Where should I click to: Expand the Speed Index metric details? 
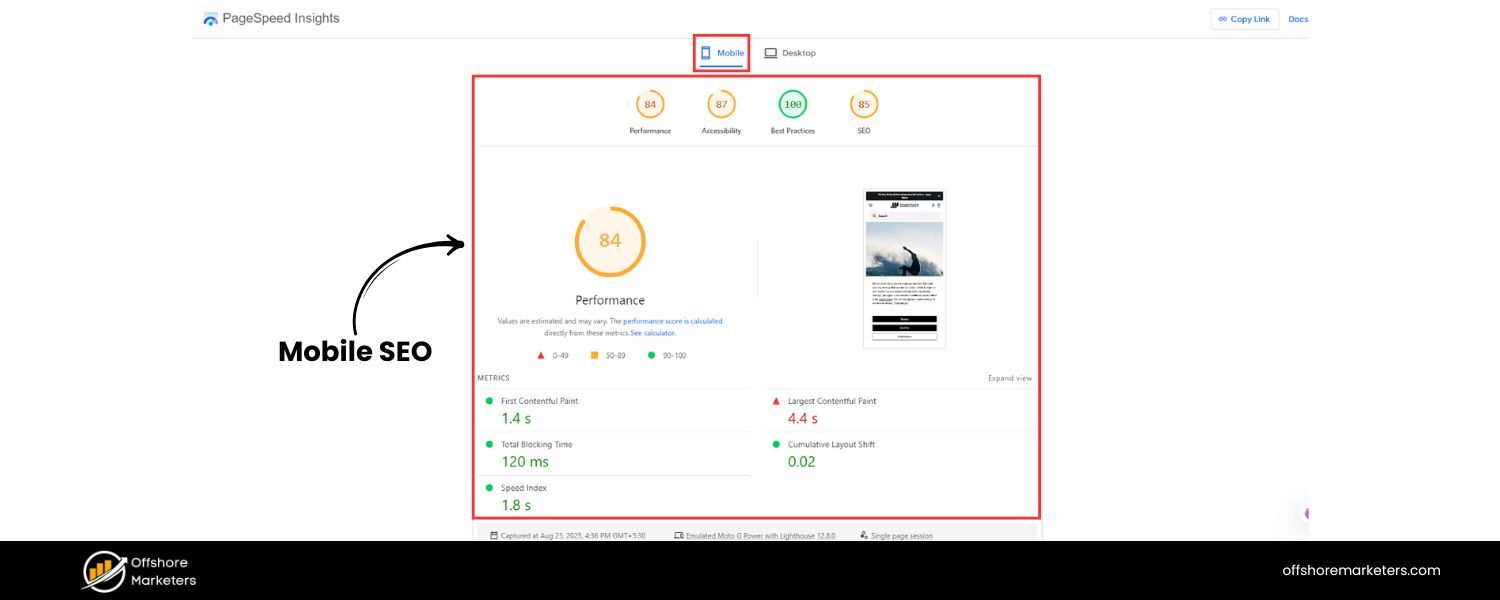(525, 487)
